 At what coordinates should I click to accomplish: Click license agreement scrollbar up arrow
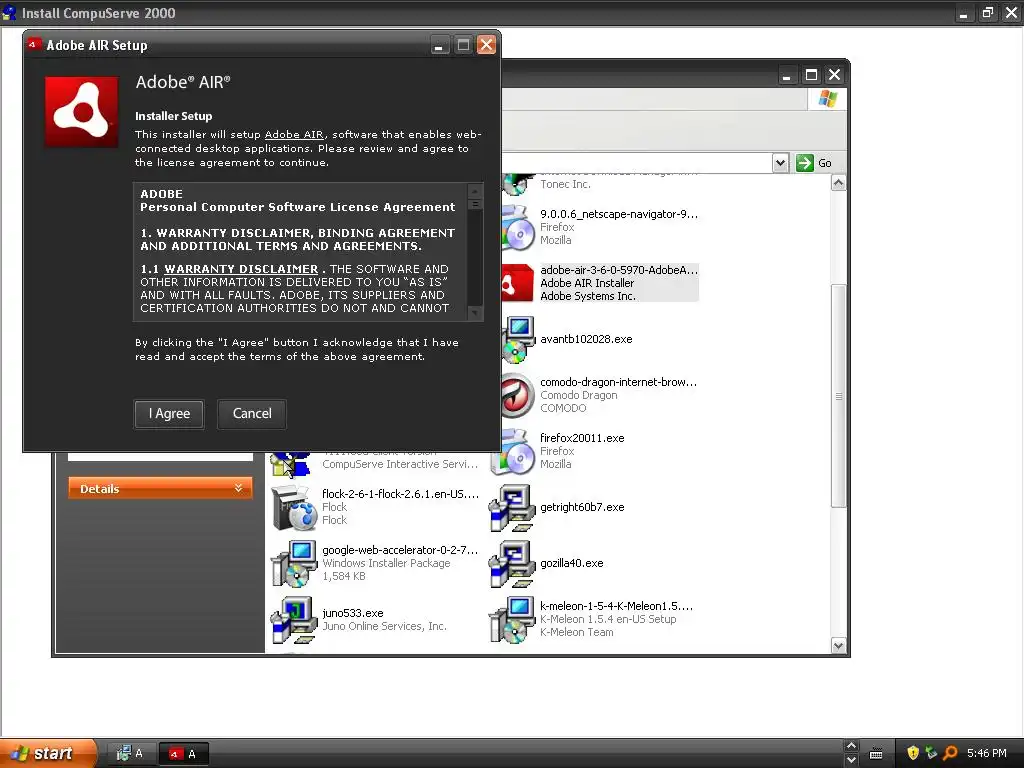click(475, 191)
